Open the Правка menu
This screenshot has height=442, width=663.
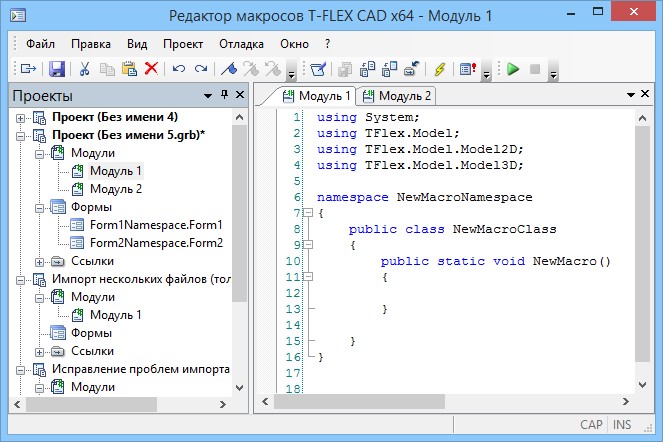pos(91,44)
